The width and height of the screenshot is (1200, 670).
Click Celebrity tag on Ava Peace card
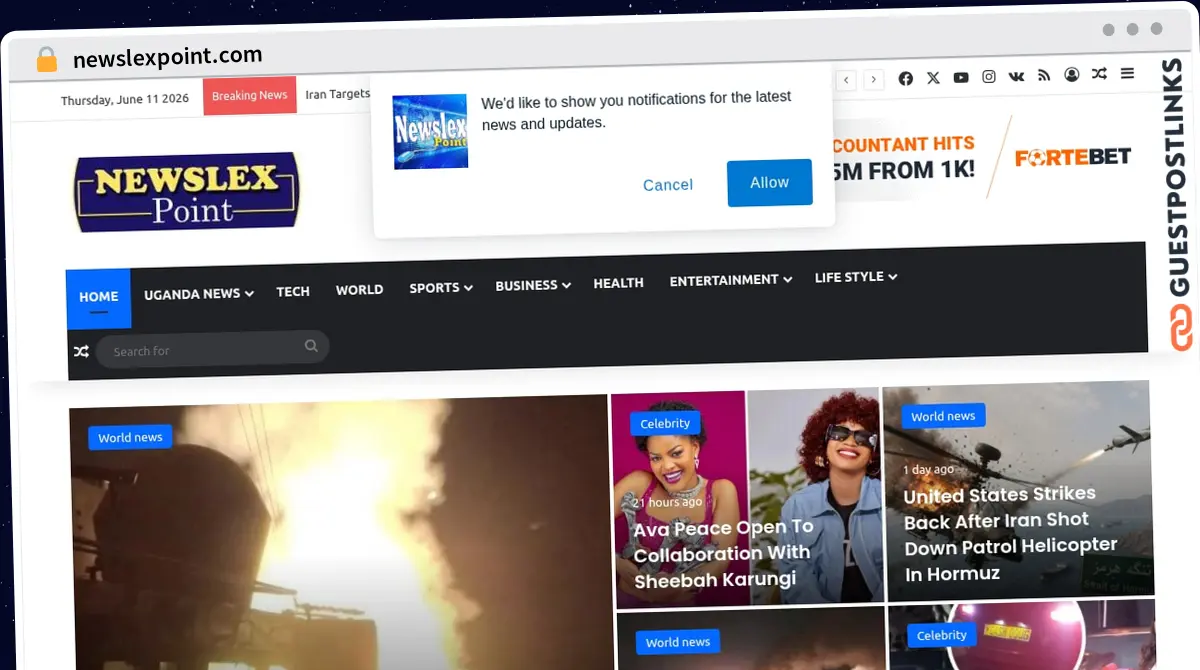coord(665,423)
